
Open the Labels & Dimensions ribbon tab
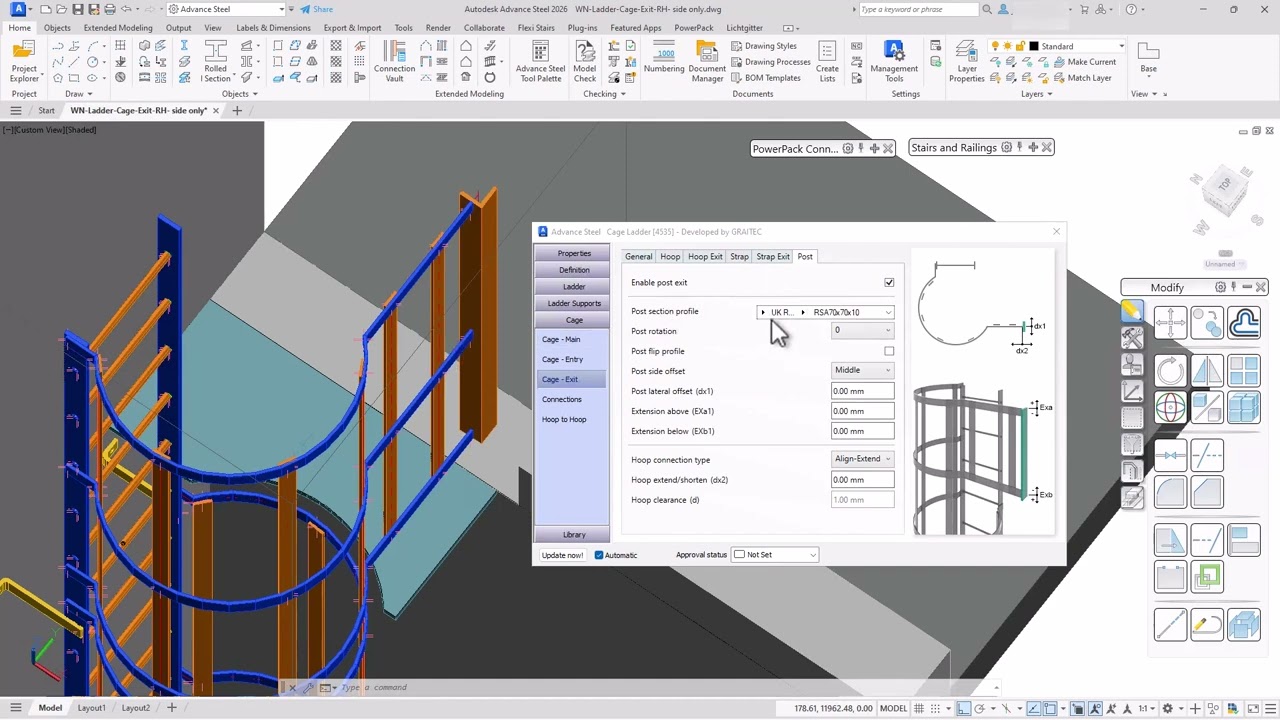coord(273,28)
